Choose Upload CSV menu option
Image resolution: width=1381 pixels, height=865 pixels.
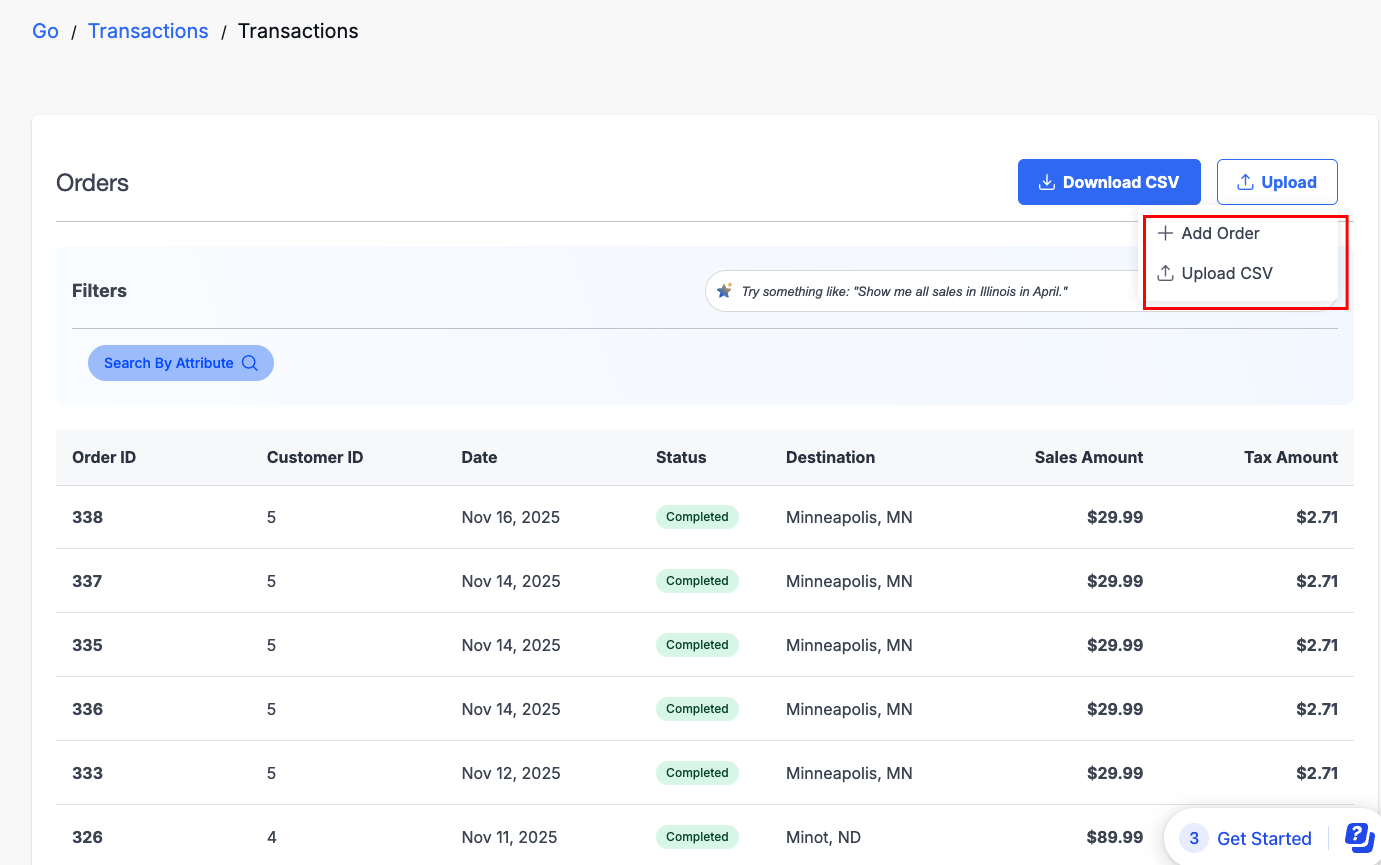(x=1227, y=273)
